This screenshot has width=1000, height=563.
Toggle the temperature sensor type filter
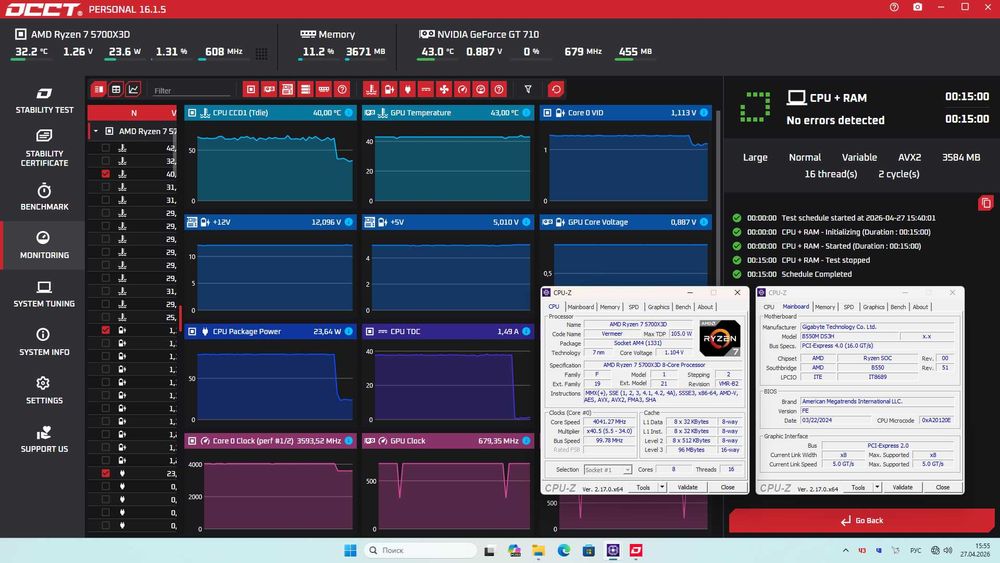(371, 89)
